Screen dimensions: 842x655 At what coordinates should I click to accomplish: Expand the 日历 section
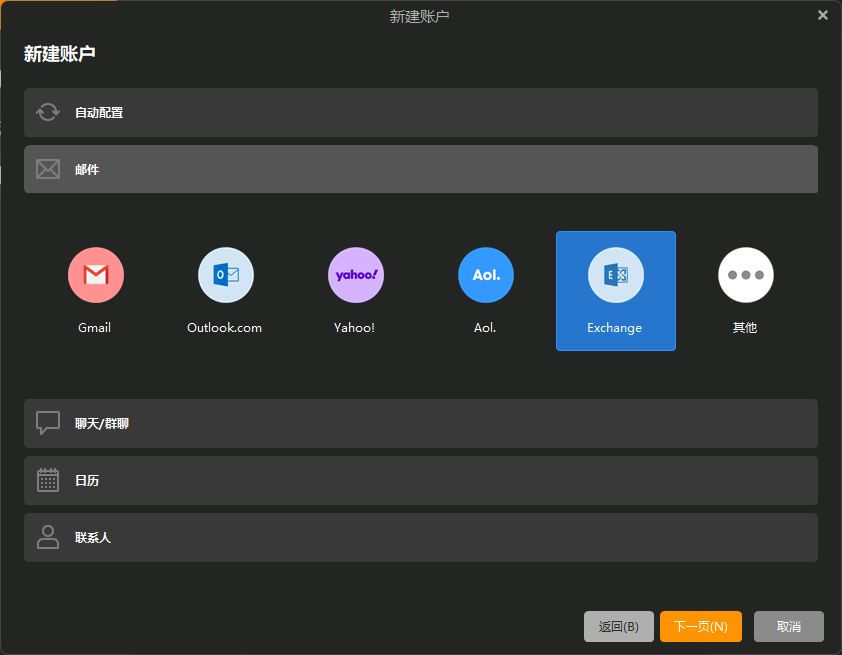tap(421, 481)
